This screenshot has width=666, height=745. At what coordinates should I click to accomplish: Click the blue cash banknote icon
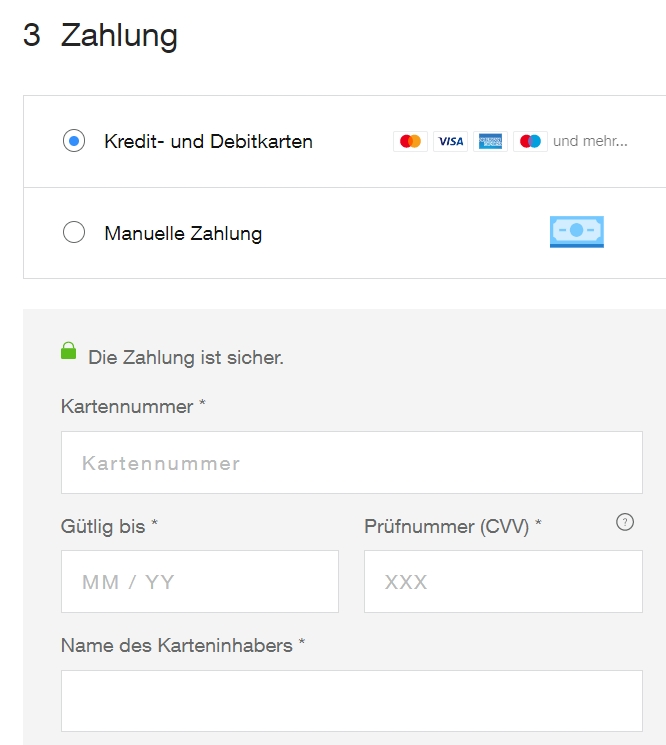click(x=577, y=232)
